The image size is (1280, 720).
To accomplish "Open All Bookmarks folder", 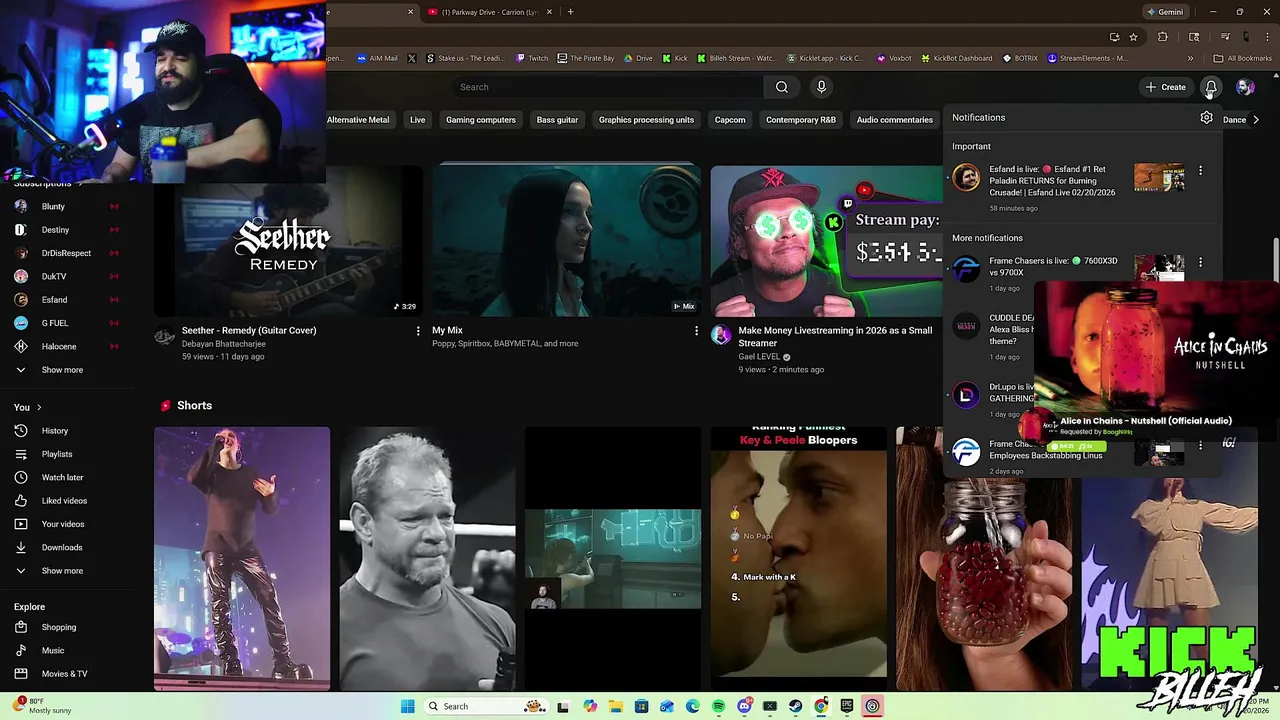I will click(x=1242, y=58).
